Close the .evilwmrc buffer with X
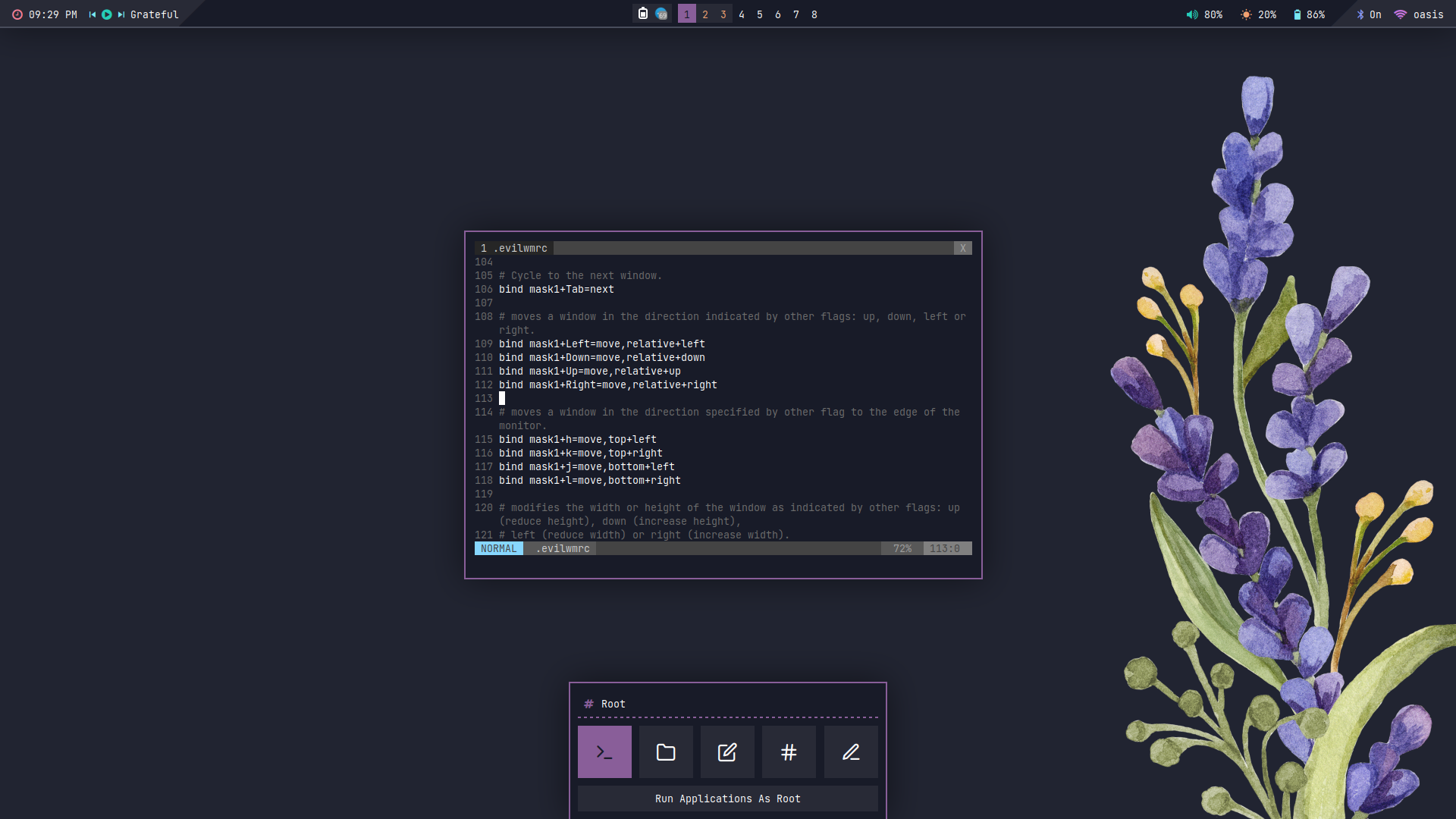 click(962, 248)
